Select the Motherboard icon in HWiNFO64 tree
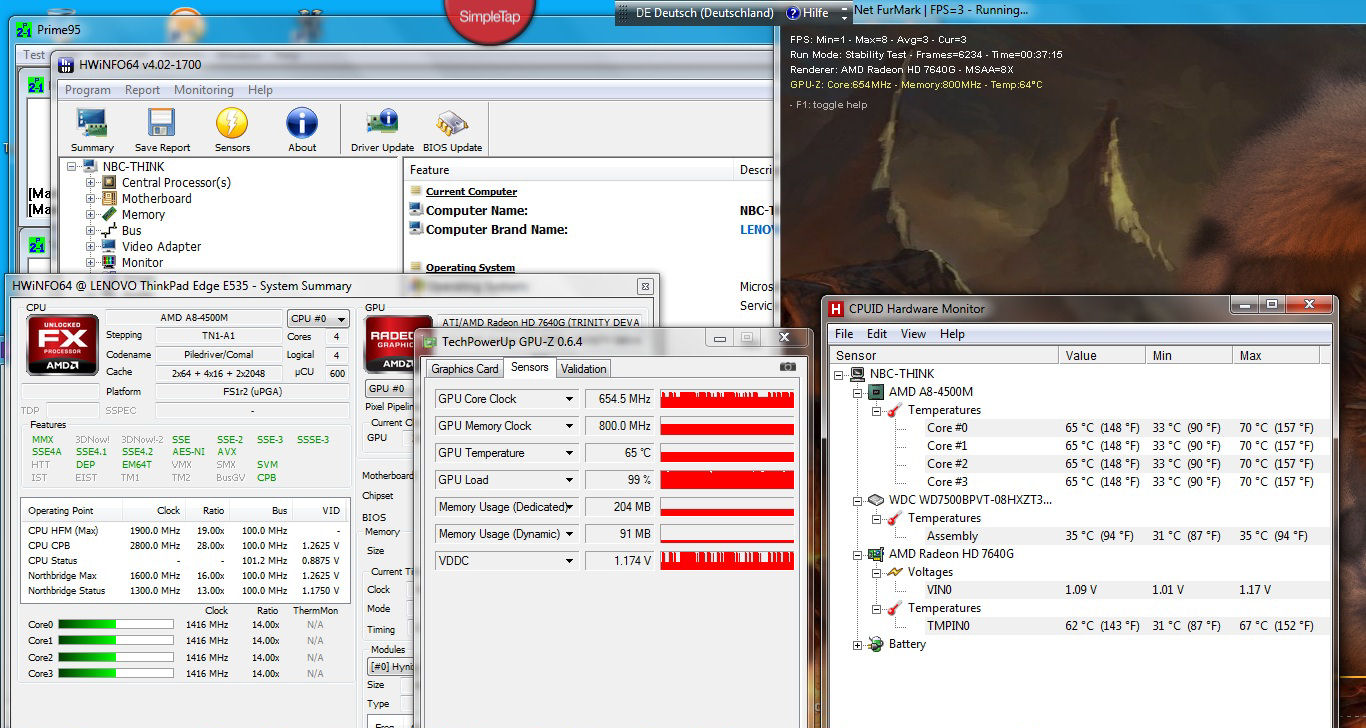This screenshot has width=1366, height=728. [x=111, y=199]
